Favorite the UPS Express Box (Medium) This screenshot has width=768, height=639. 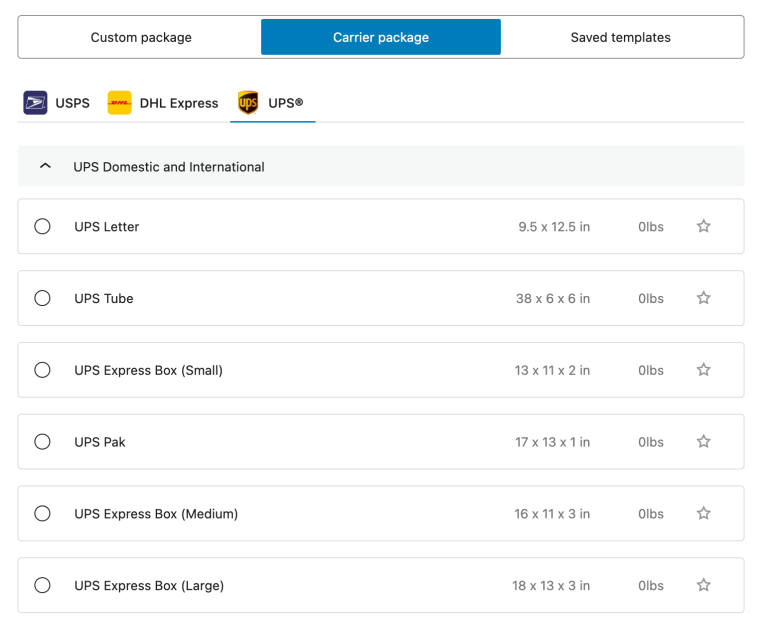click(x=703, y=514)
